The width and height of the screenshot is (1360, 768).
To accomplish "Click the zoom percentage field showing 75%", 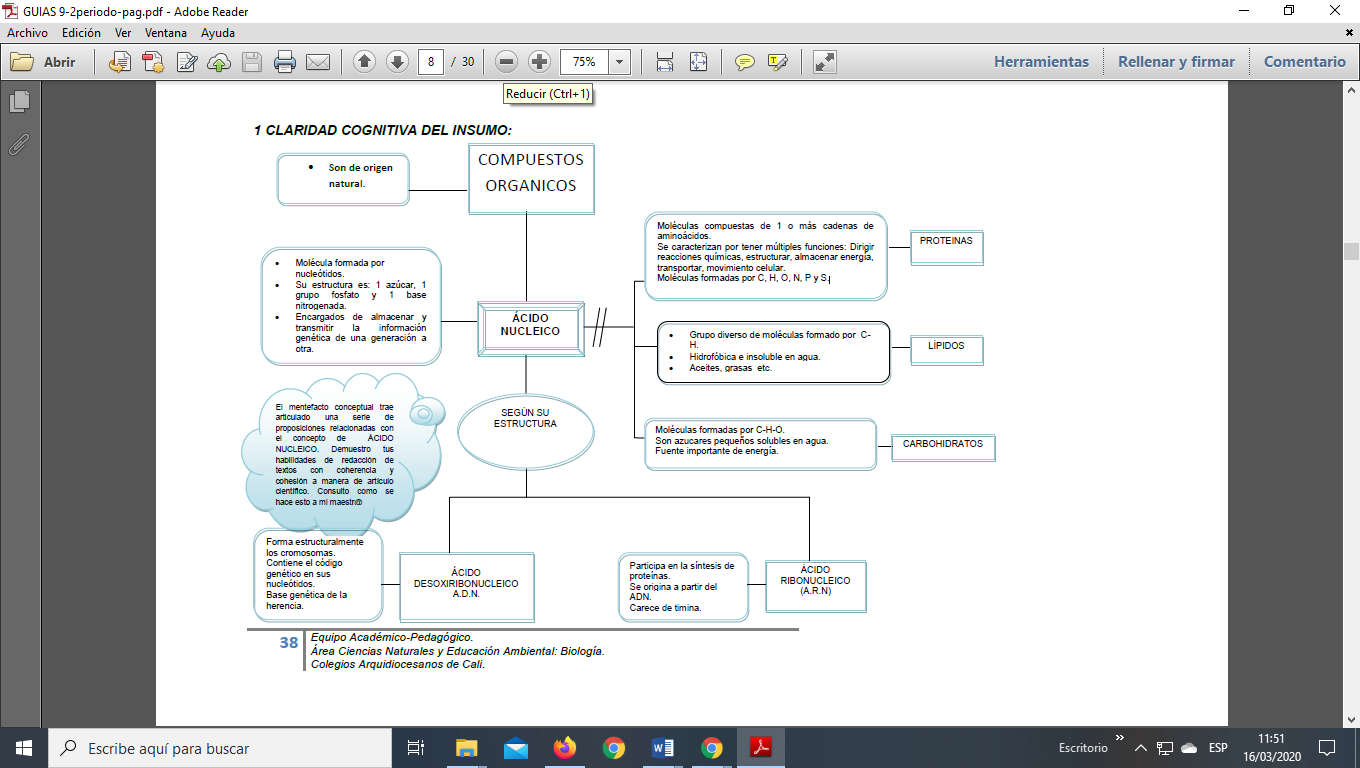I will pos(584,62).
